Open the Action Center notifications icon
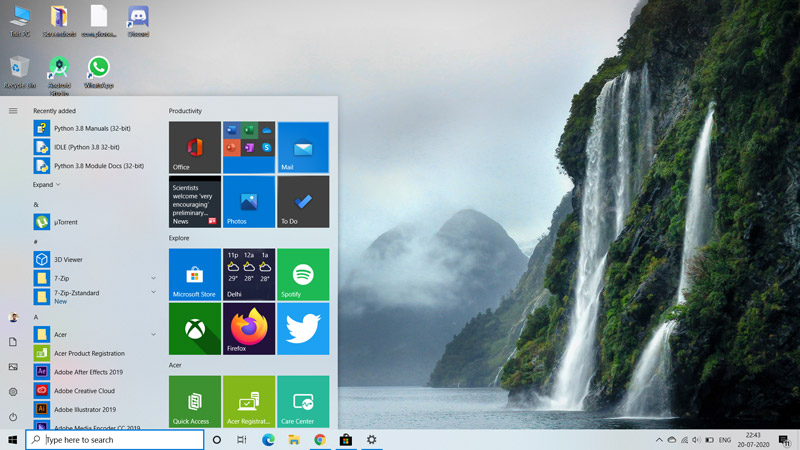This screenshot has width=800, height=450. click(x=785, y=440)
